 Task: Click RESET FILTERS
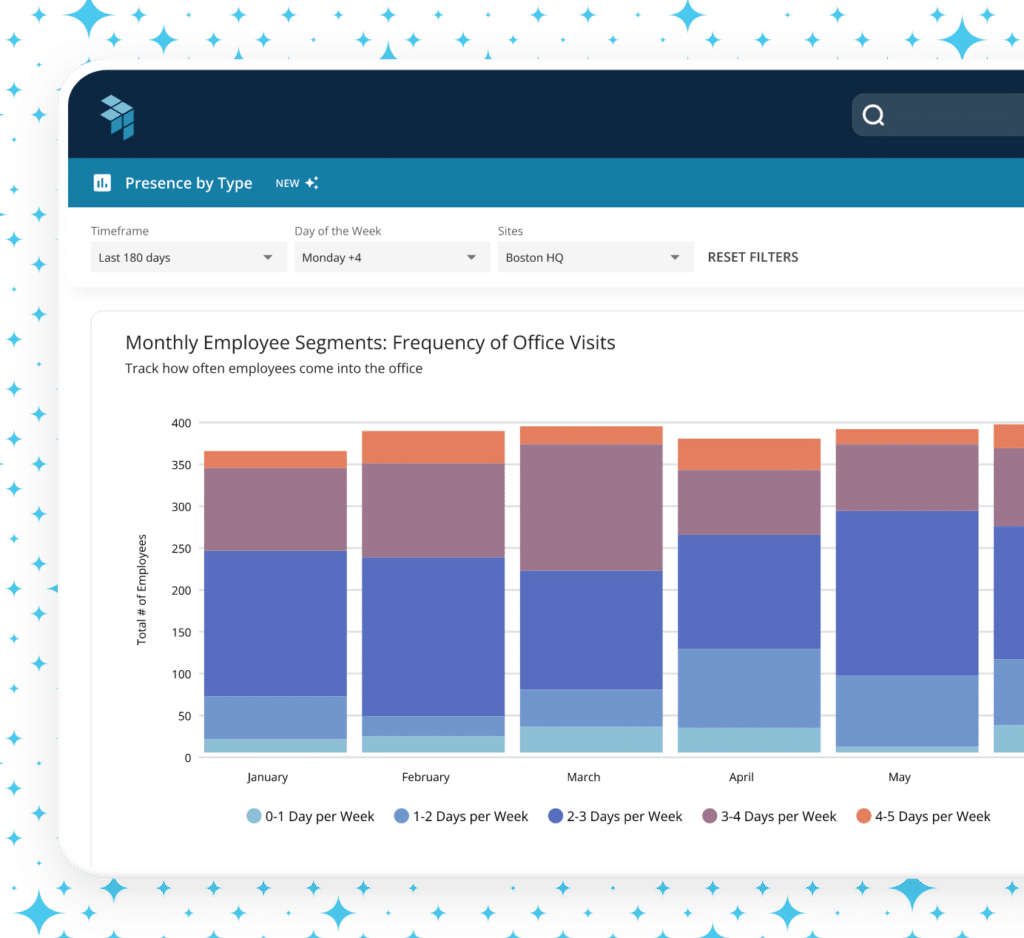(752, 257)
